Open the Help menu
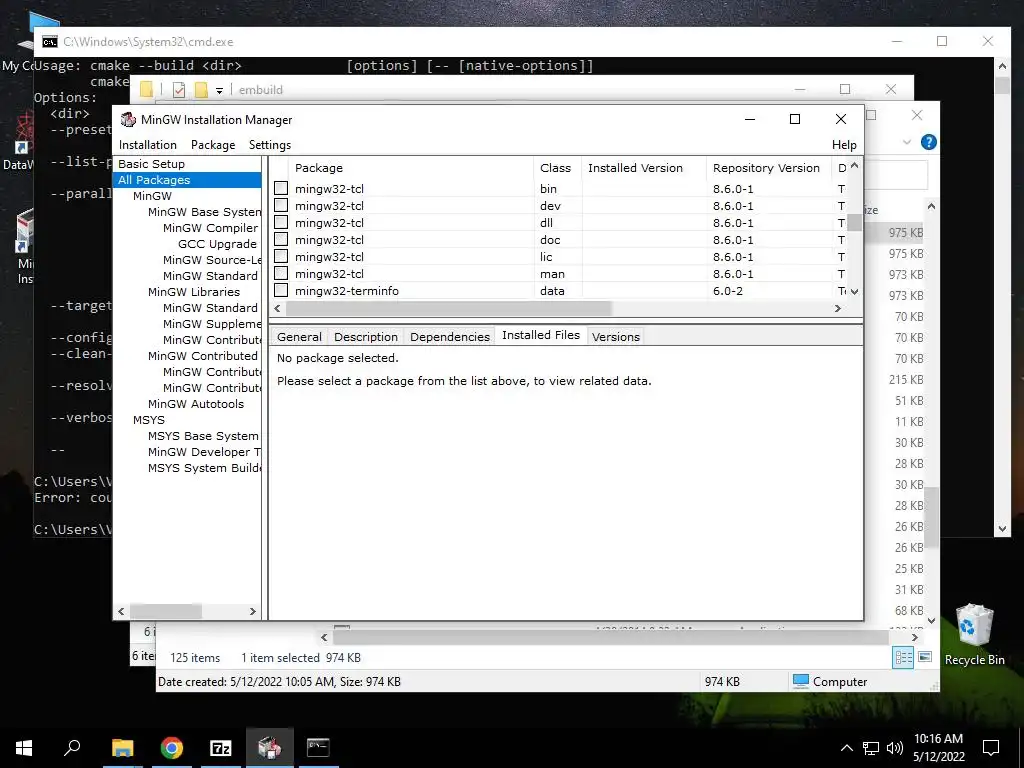Viewport: 1024px width, 768px height. (x=844, y=145)
